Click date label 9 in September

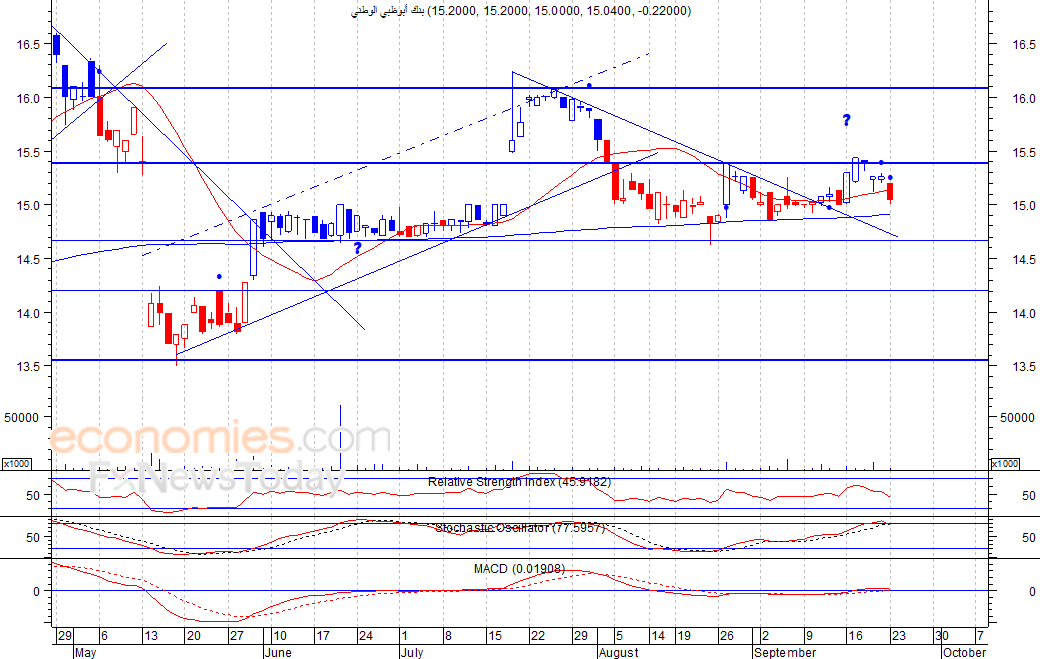pyautogui.click(x=809, y=636)
